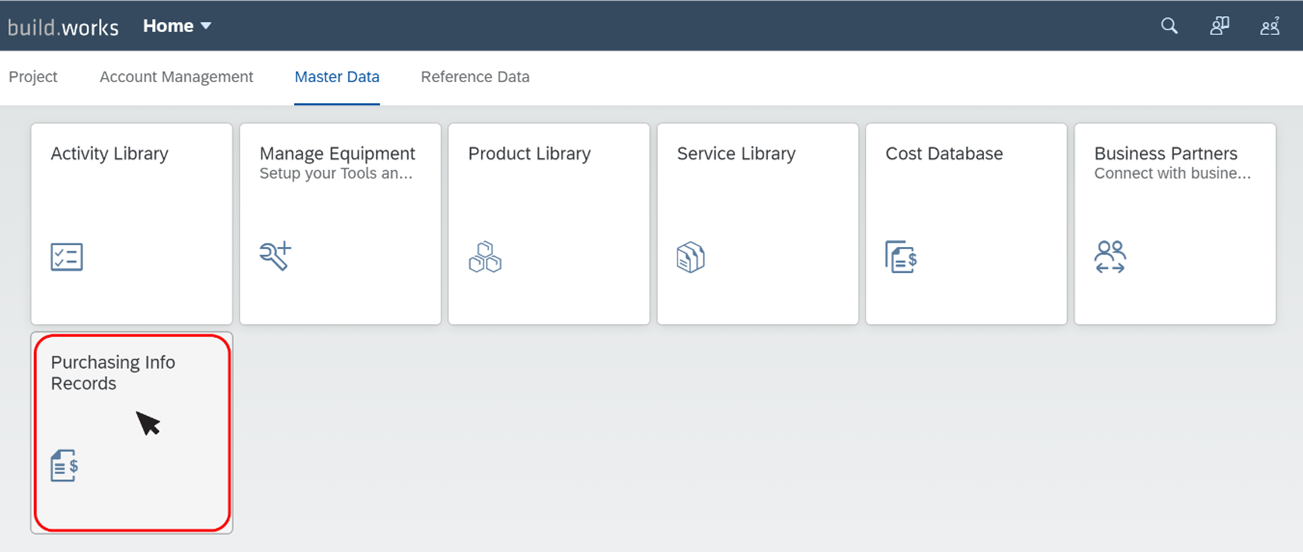Open the Business Partners tile subtitle text
Screen dimensions: 1303x552
pos(1172,174)
